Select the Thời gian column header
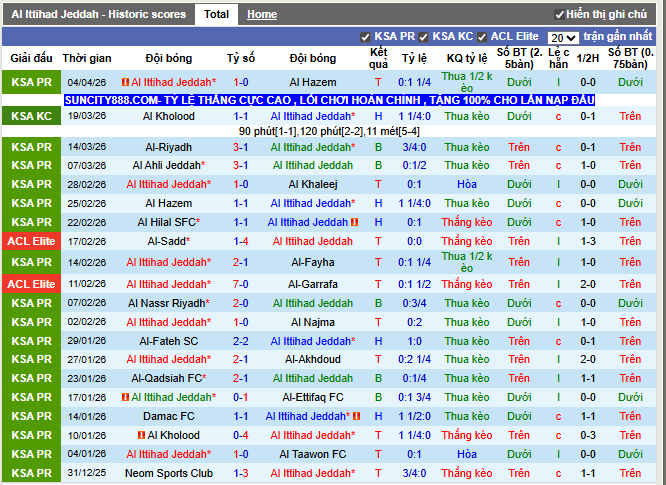Viewport: 666px width, 485px height. pyautogui.click(x=87, y=58)
